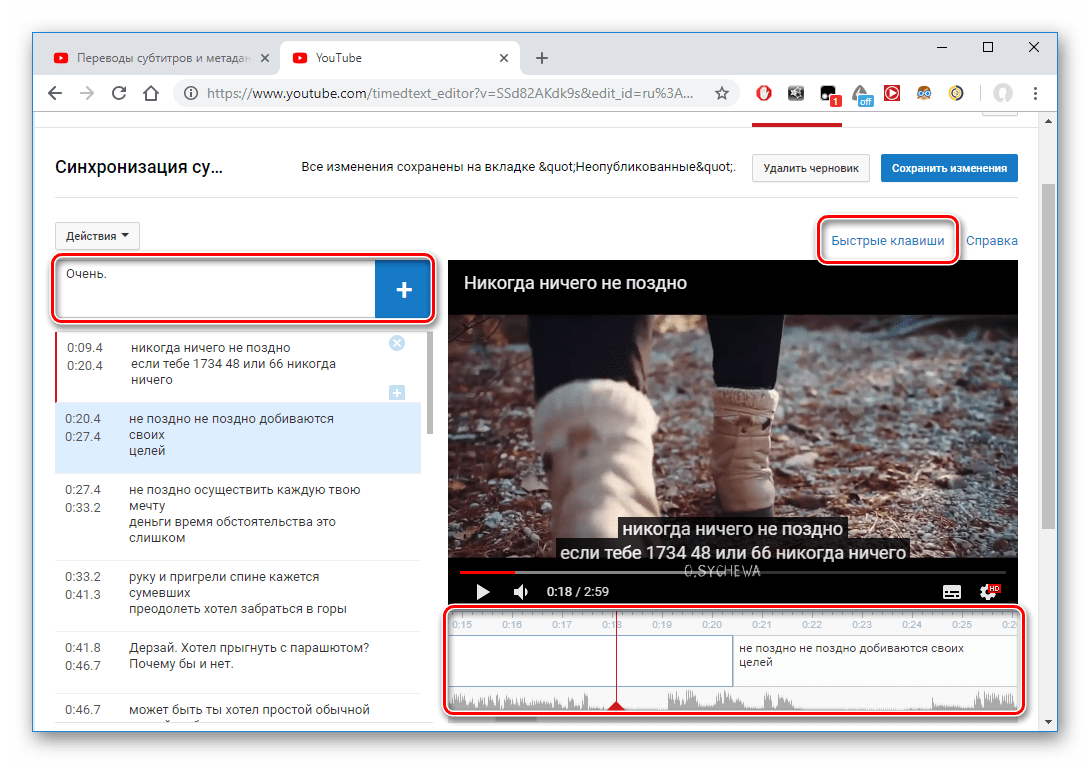Open the Chrome menu with three dots
Image resolution: width=1090 pixels, height=764 pixels.
(x=1035, y=92)
